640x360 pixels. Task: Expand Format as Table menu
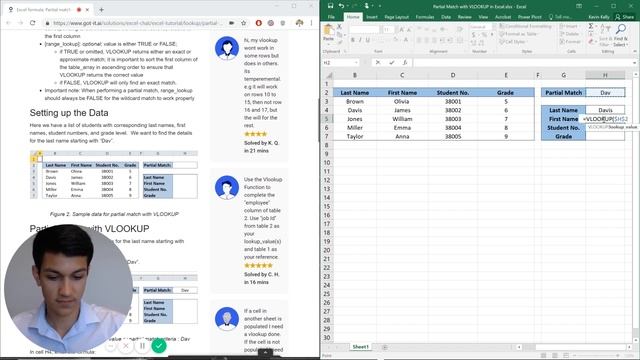[519, 34]
